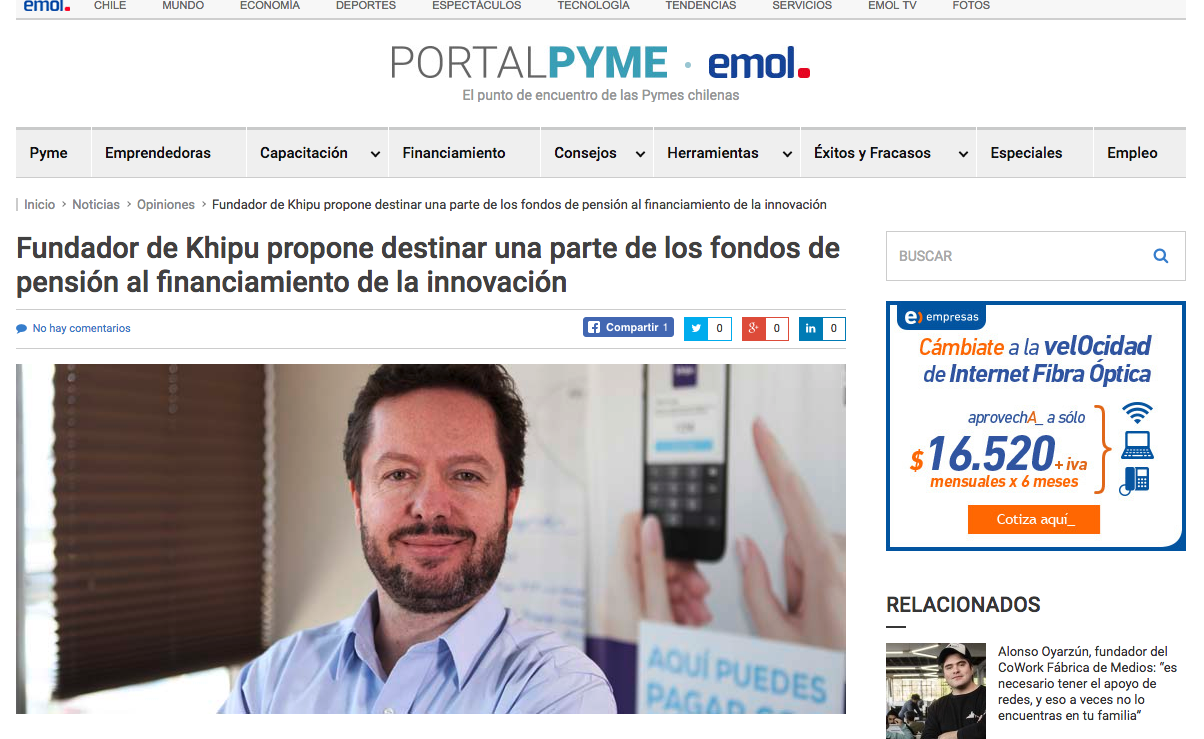Open the Financiamiento menu item
Viewport: 1204px width, 739px height.
454,153
